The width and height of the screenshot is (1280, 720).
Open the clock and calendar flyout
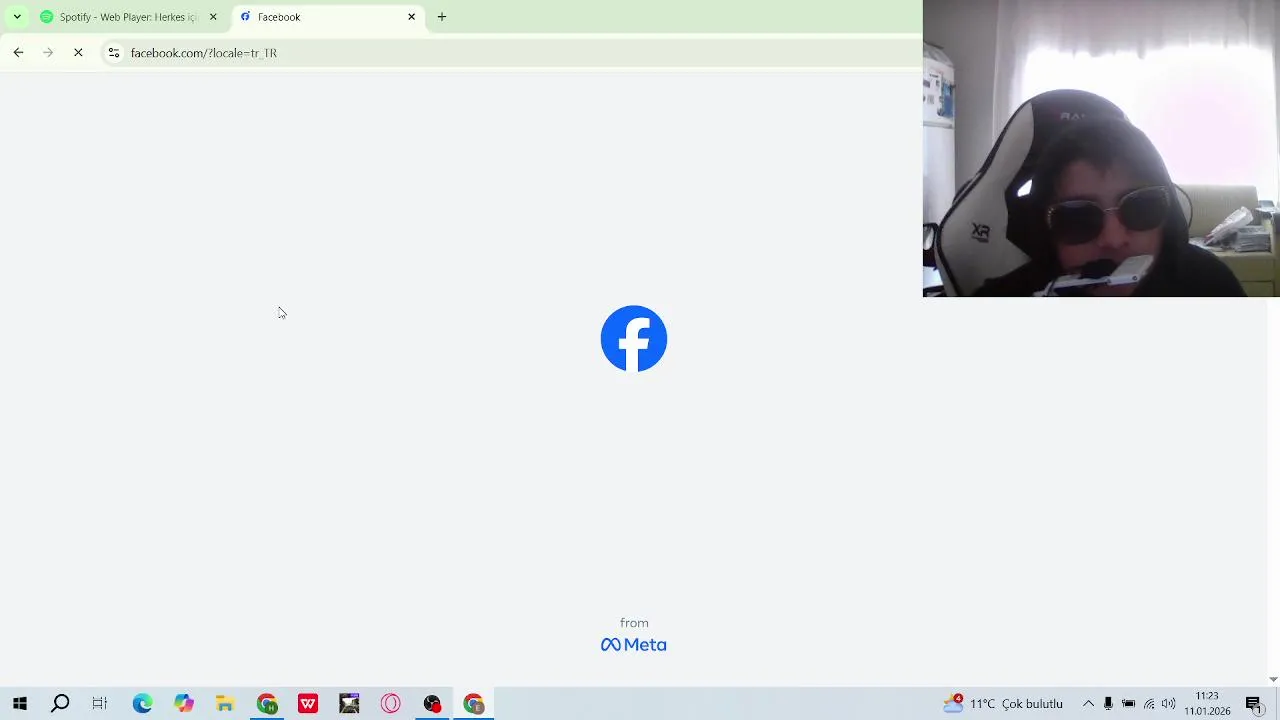(1207, 704)
